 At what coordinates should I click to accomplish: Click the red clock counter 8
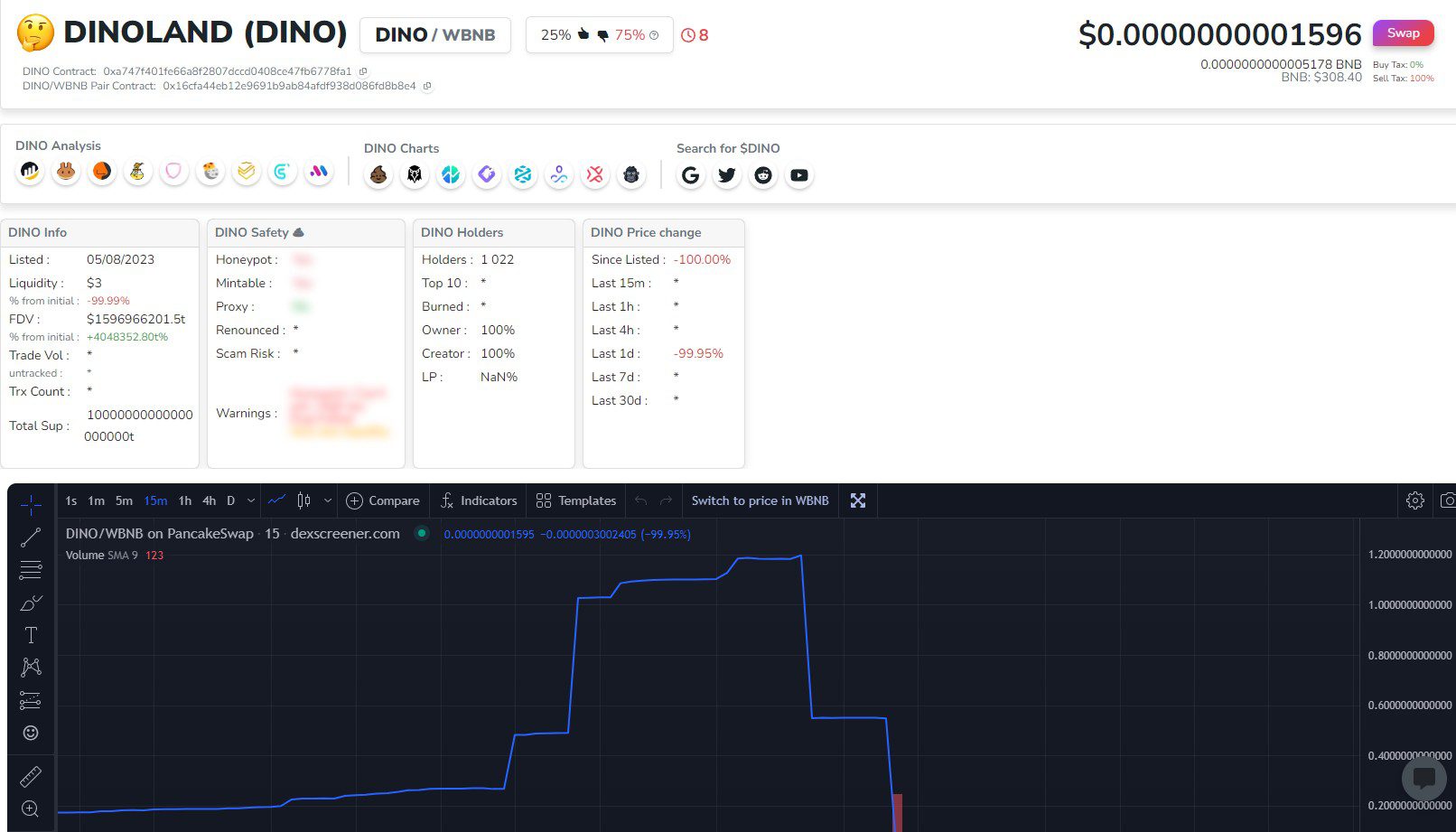695,35
